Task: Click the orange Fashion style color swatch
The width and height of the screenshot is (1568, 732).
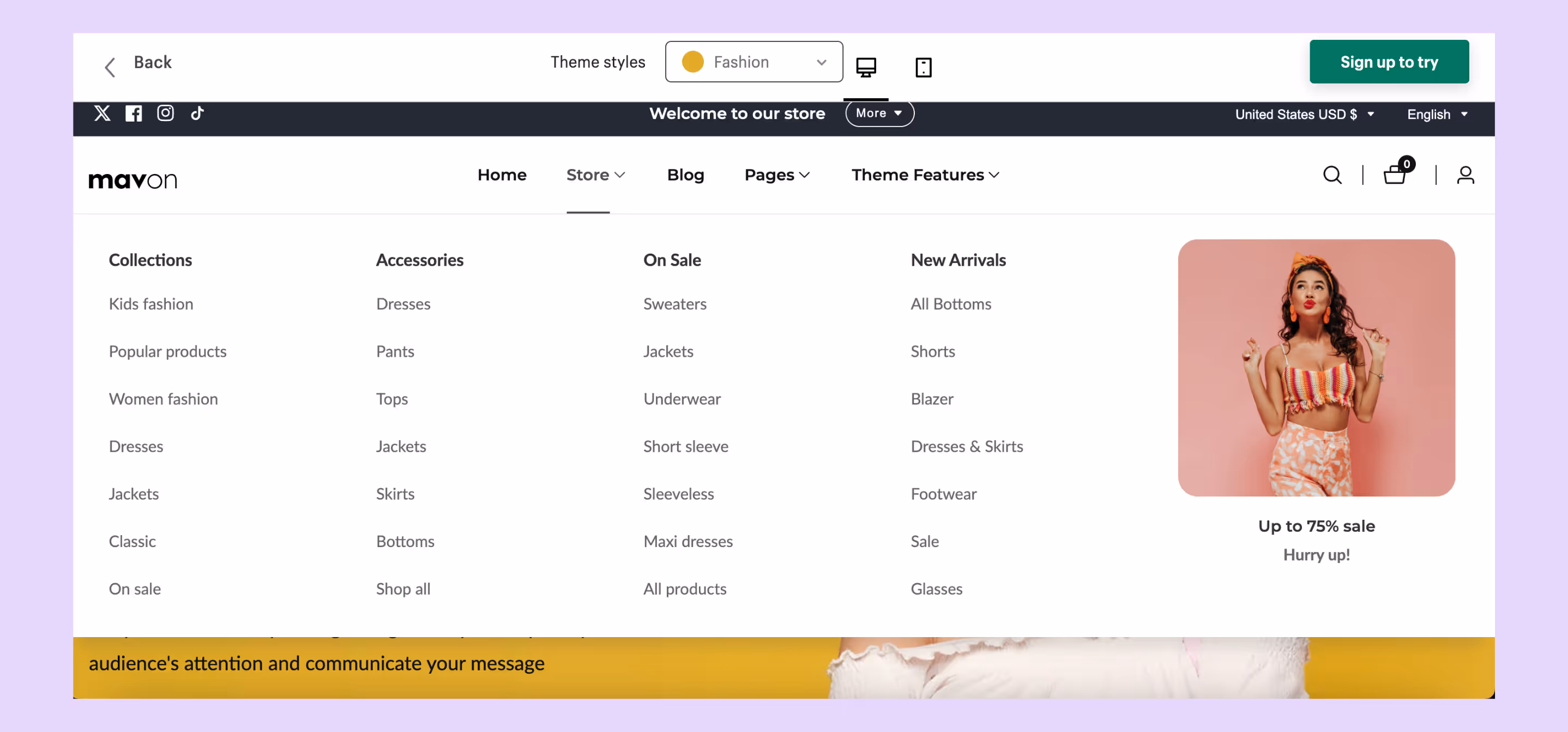Action: point(693,62)
